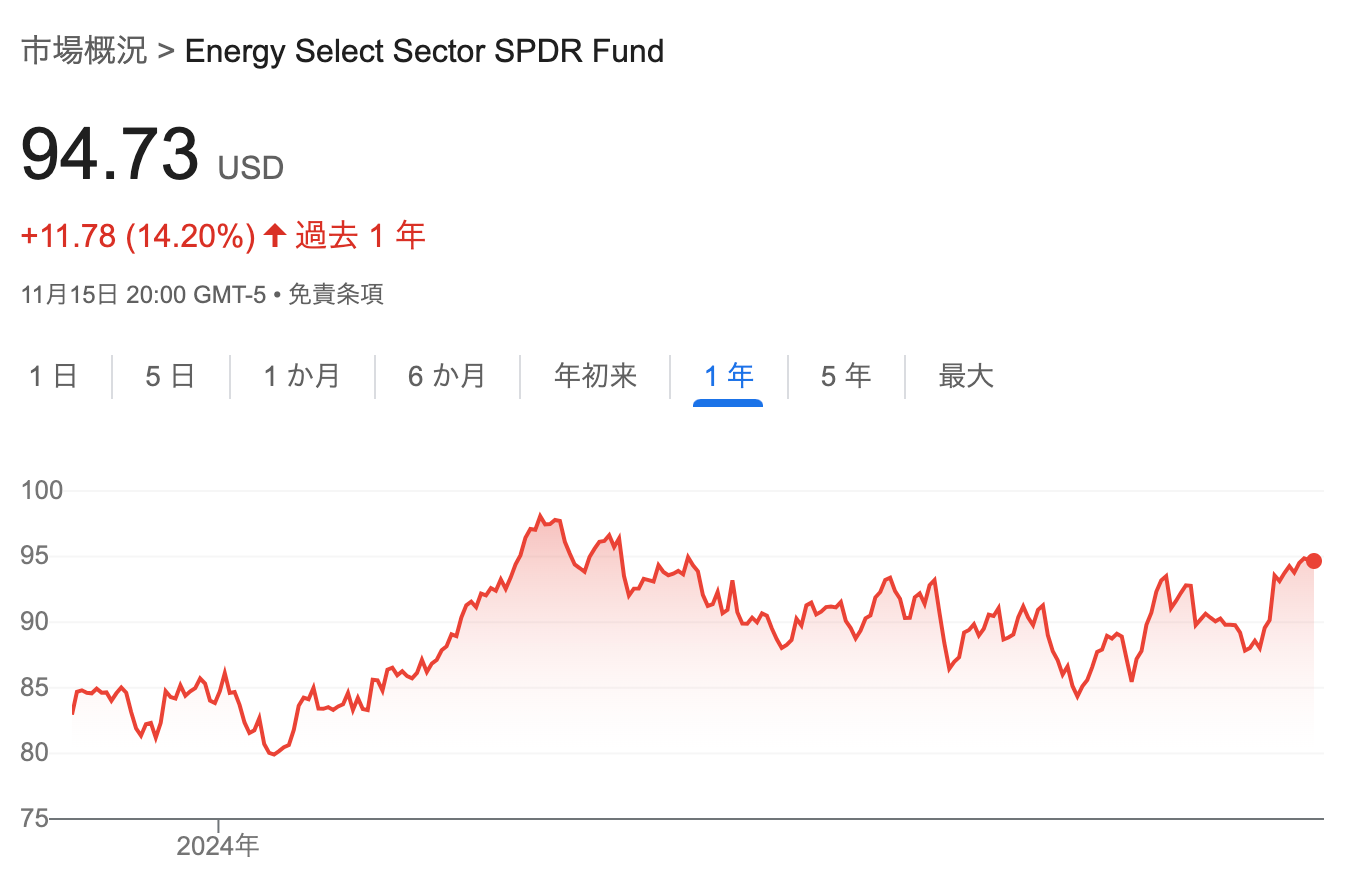Click the 94.73 price figure
1366x888 pixels.
pyautogui.click(x=110, y=155)
